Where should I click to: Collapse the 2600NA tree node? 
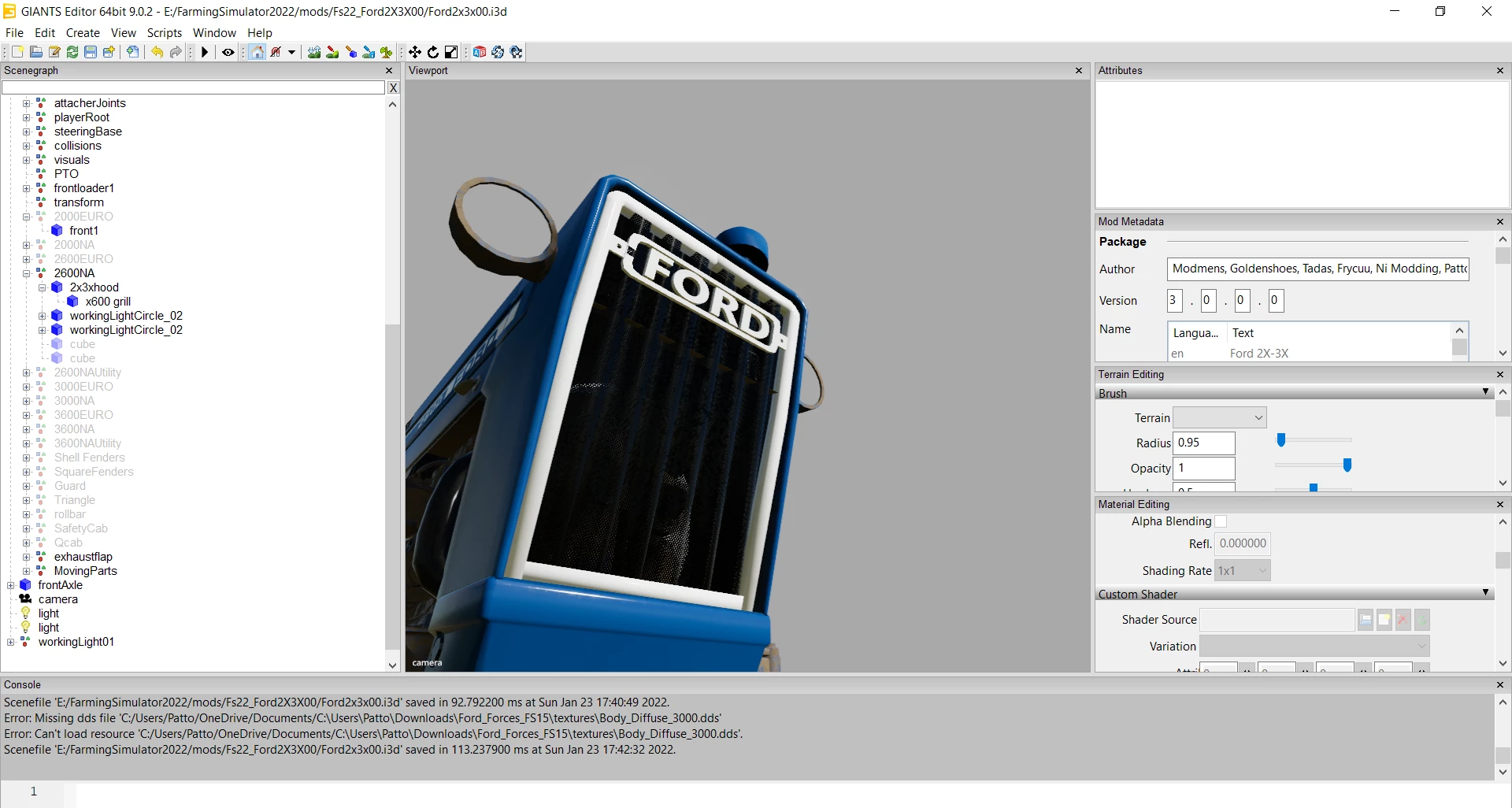26,273
